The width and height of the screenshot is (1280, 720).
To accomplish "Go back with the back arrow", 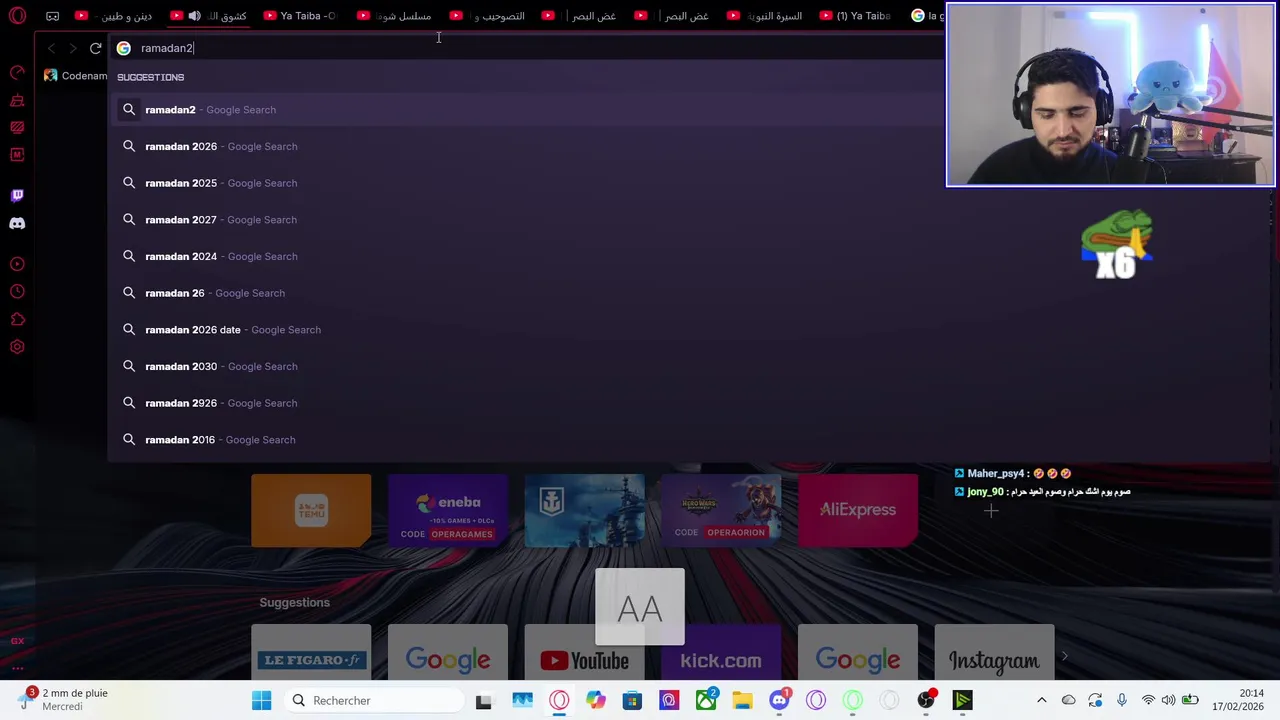I will (x=51, y=48).
